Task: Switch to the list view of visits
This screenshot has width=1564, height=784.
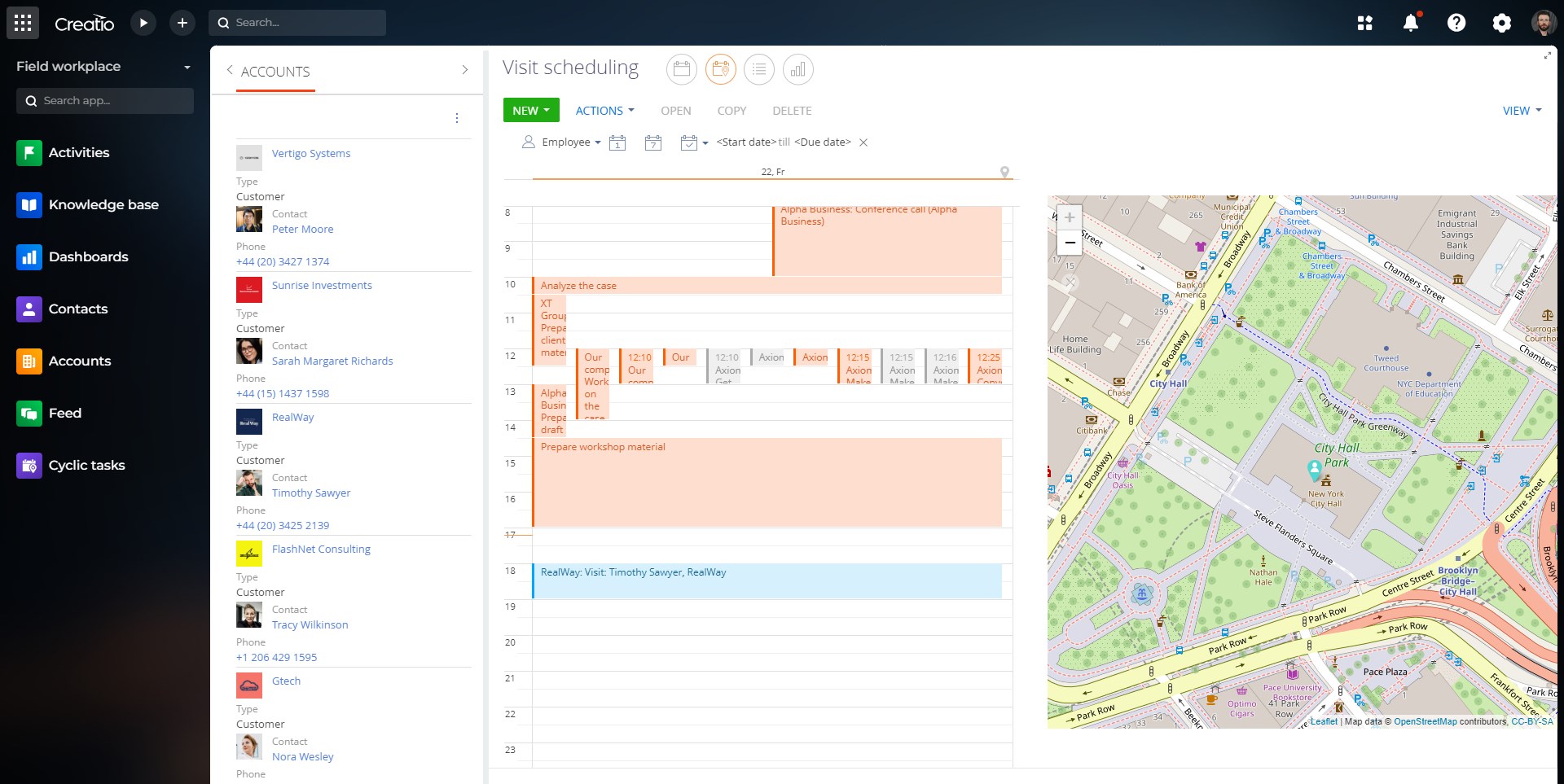Action: [759, 69]
